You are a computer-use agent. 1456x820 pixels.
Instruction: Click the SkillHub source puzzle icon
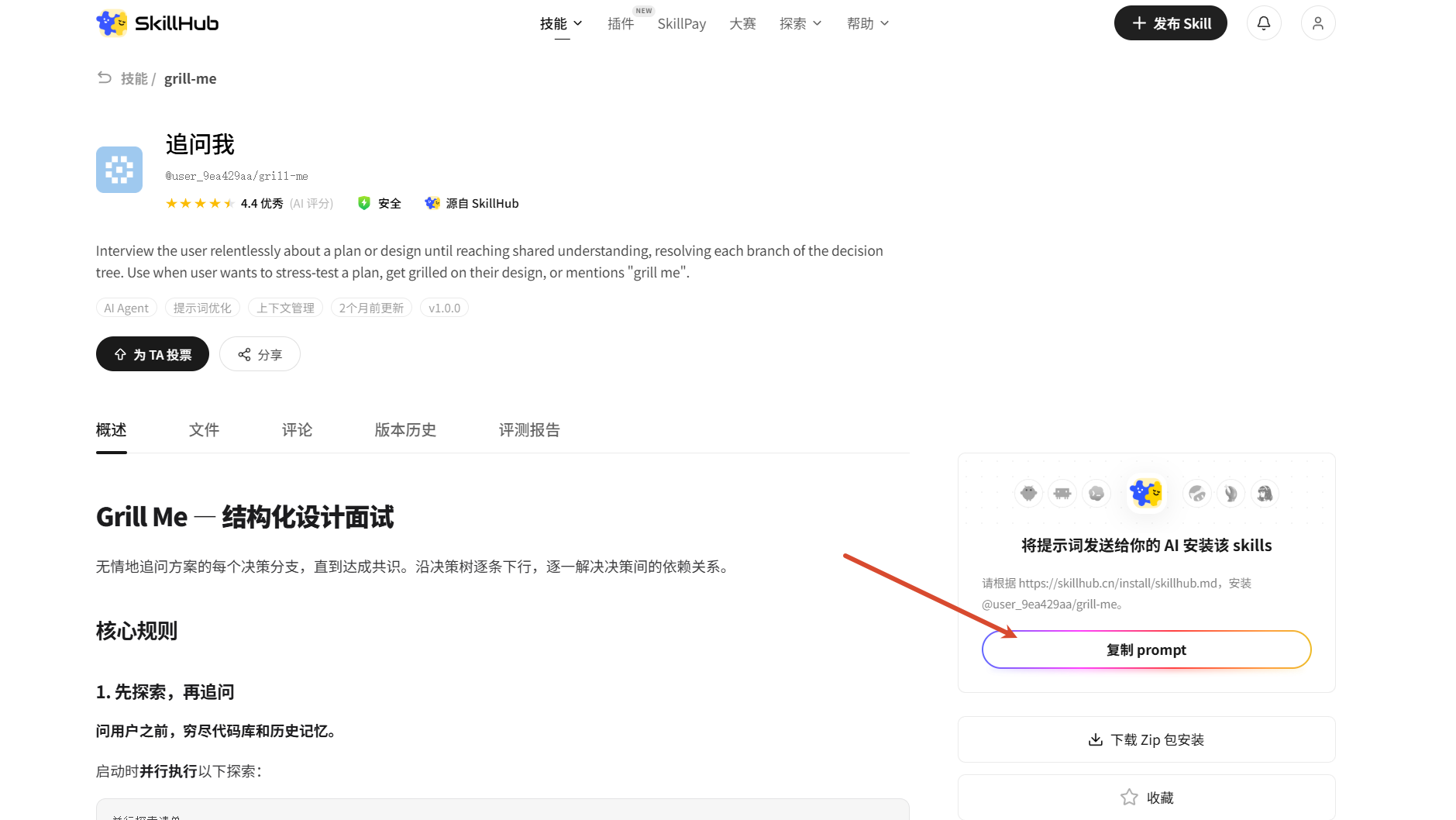(x=432, y=203)
